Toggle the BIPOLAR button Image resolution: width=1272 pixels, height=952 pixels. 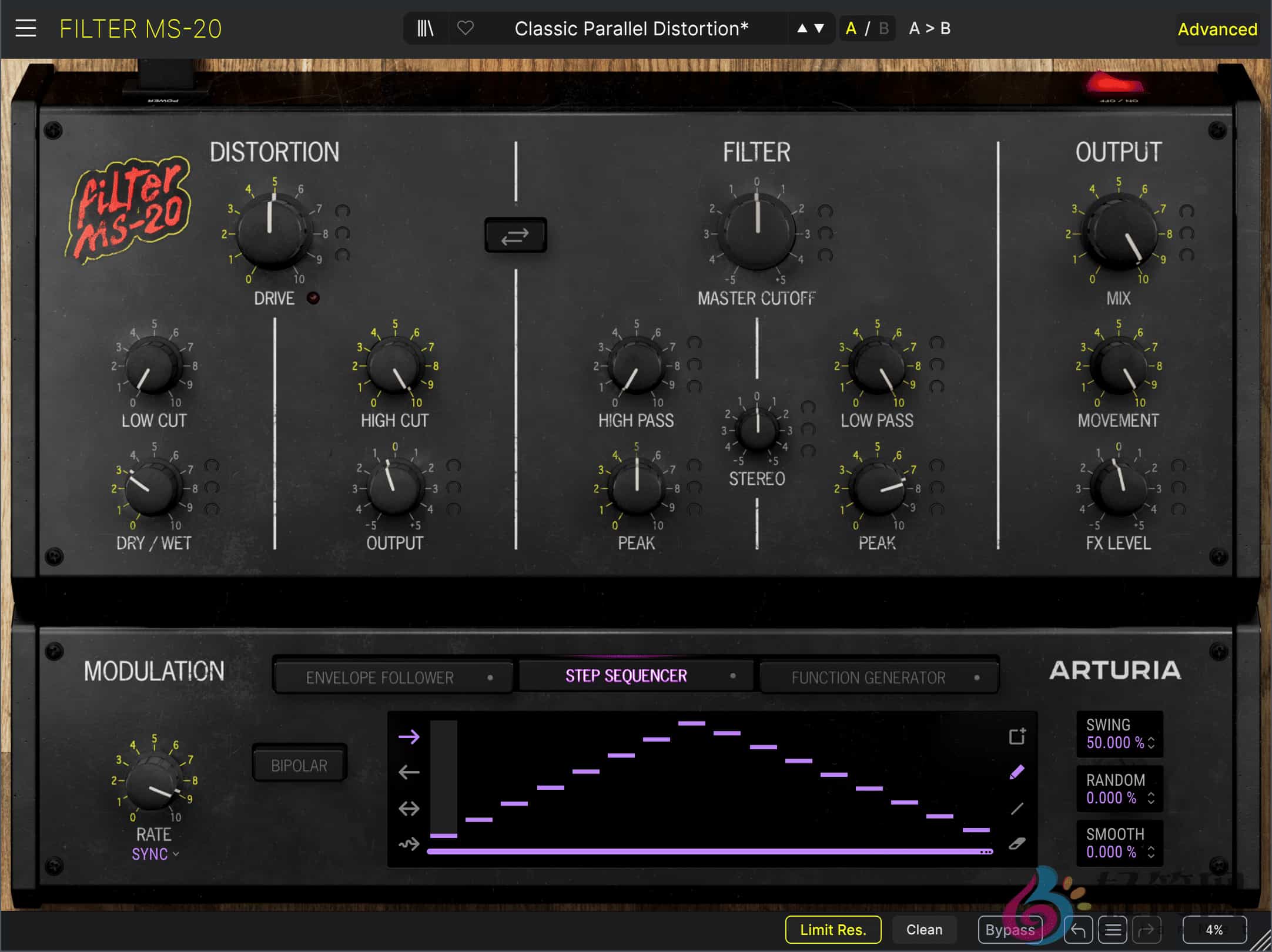[299, 765]
